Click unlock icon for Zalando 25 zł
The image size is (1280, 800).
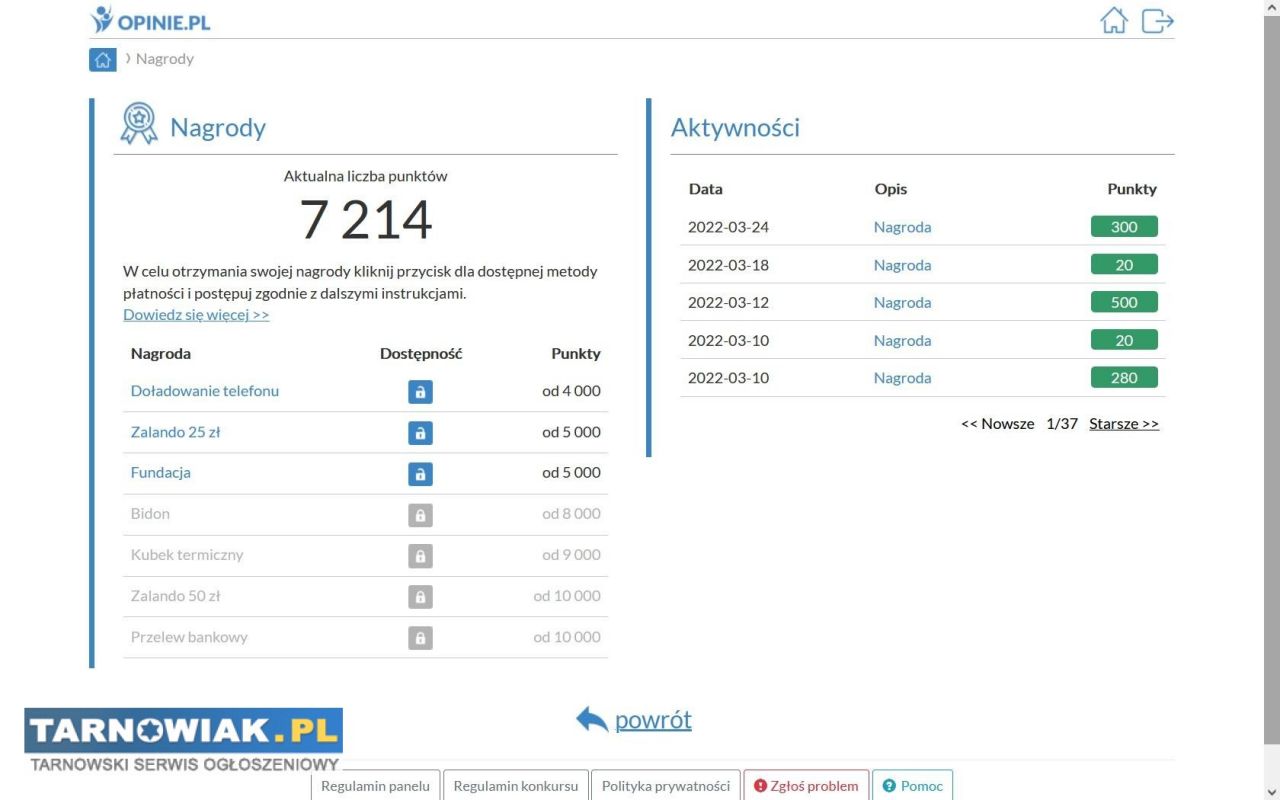(x=420, y=433)
